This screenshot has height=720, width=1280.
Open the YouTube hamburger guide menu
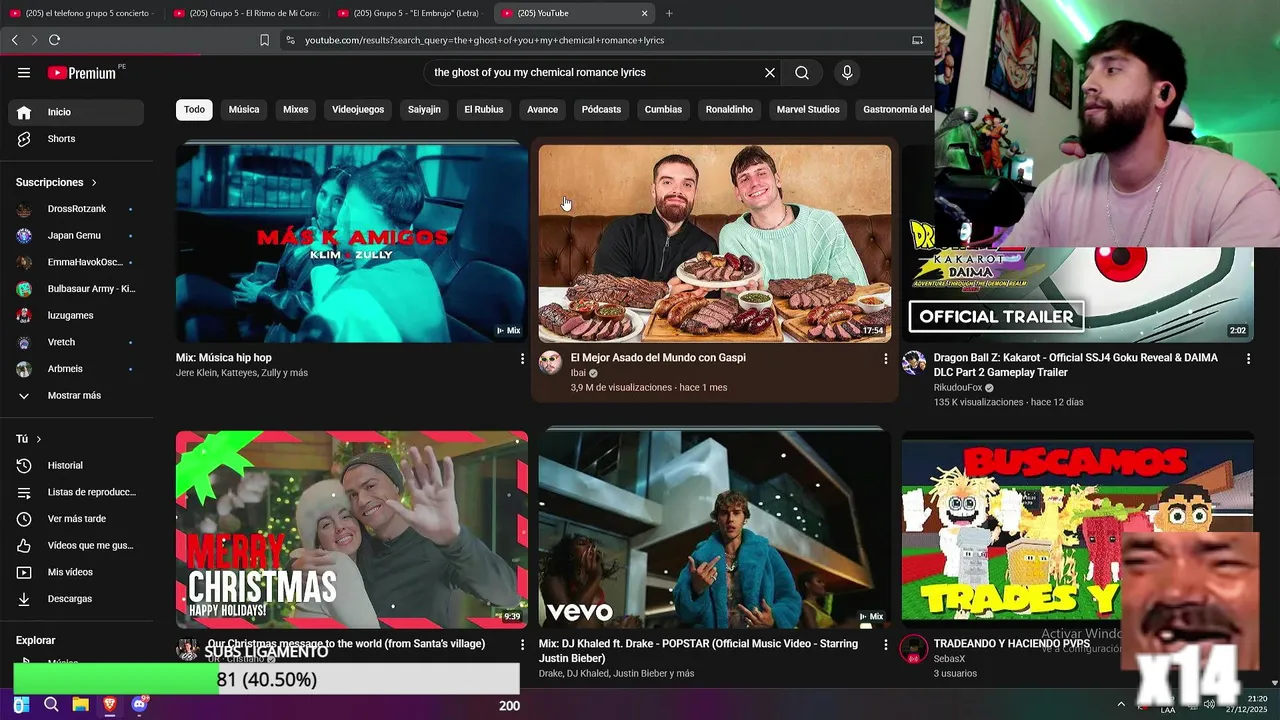[24, 73]
